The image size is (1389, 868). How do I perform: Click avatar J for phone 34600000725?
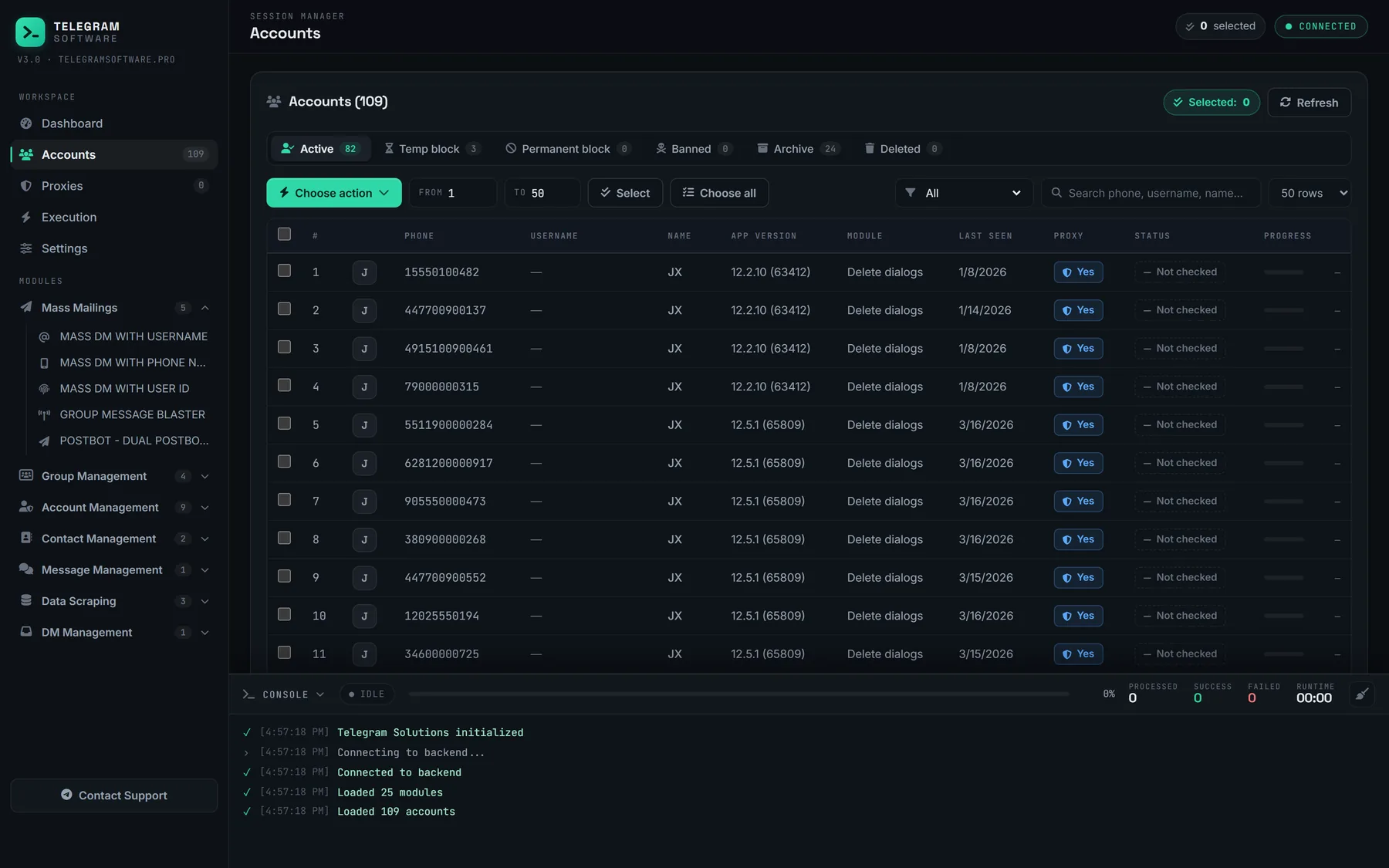364,654
